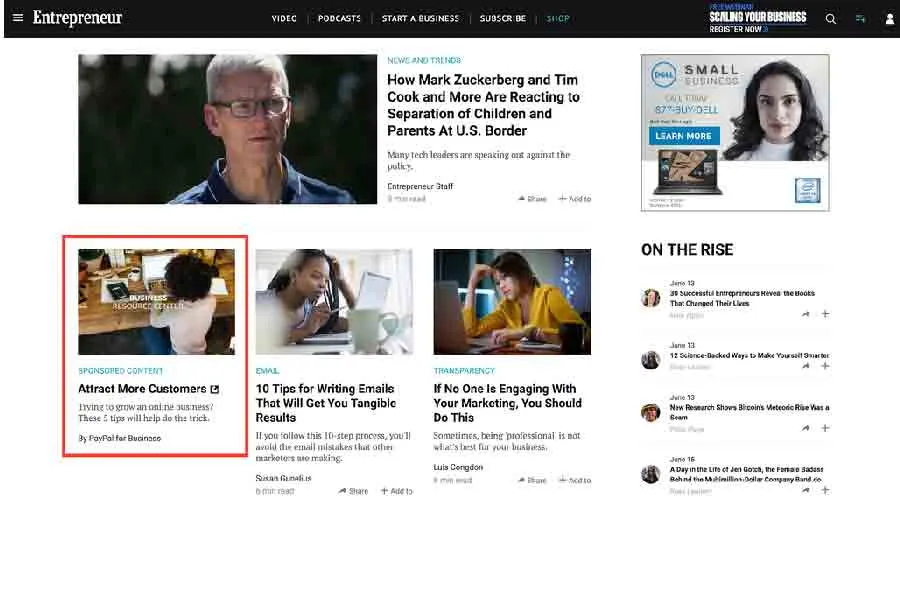Go to Podcasts section

[339, 19]
